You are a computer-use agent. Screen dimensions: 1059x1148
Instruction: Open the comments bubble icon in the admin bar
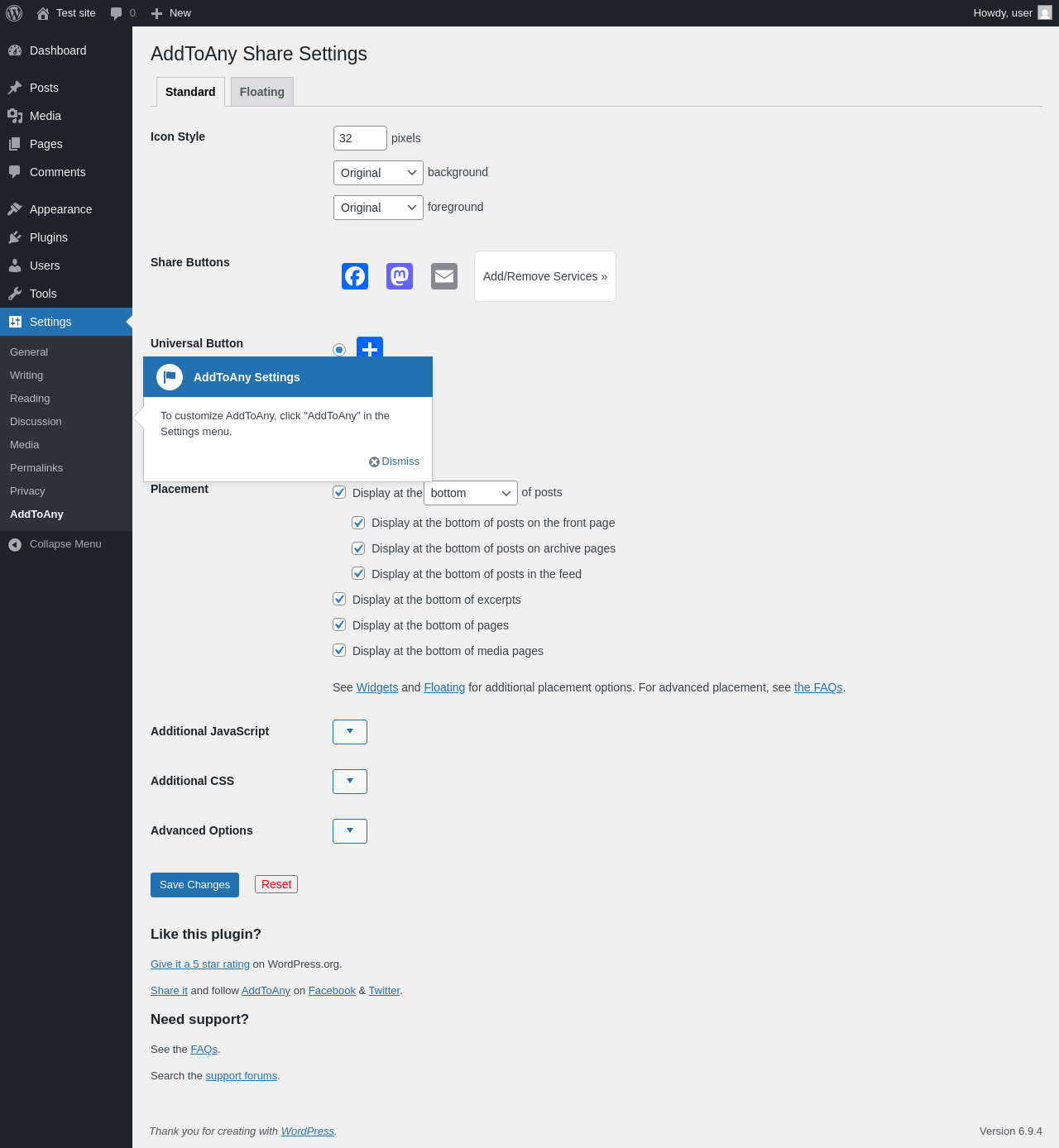point(117,13)
